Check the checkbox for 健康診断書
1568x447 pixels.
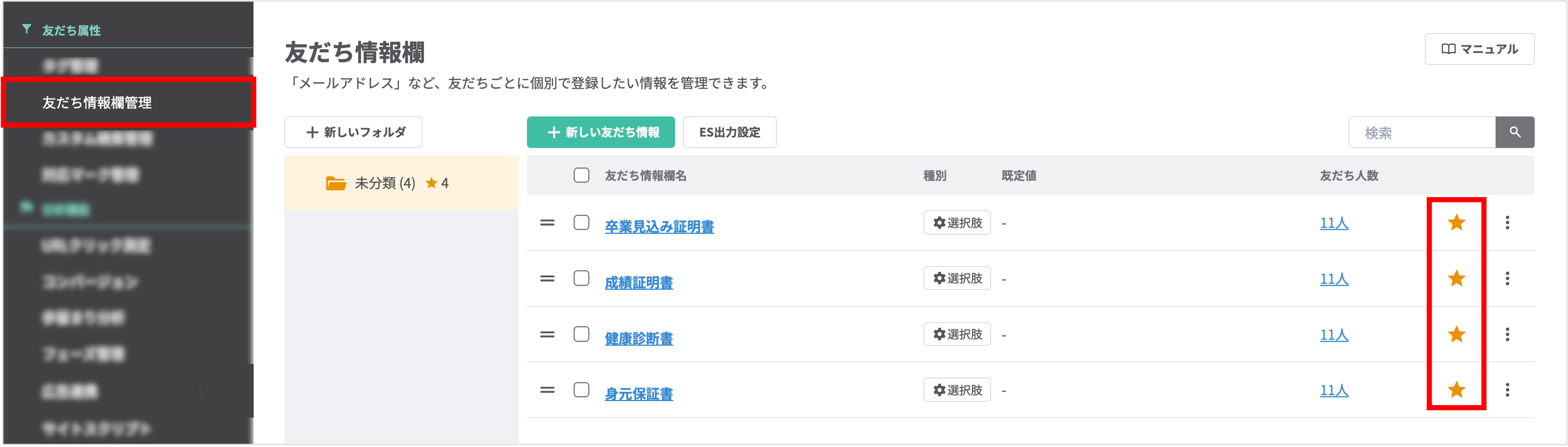581,334
